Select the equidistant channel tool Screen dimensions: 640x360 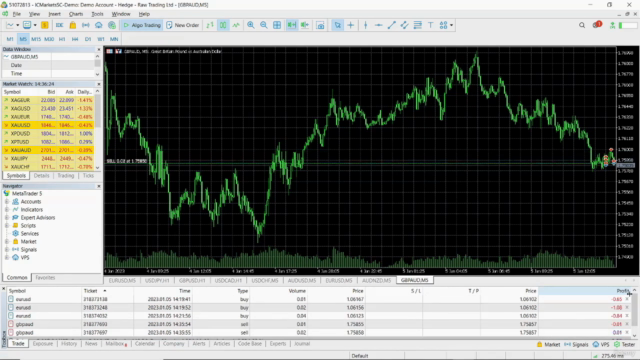tap(404, 25)
